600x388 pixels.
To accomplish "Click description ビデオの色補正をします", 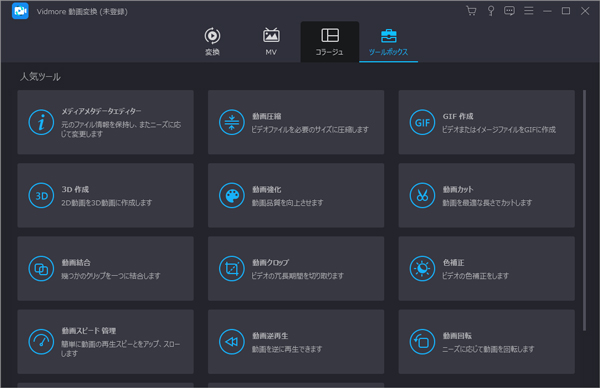I will coord(476,276).
